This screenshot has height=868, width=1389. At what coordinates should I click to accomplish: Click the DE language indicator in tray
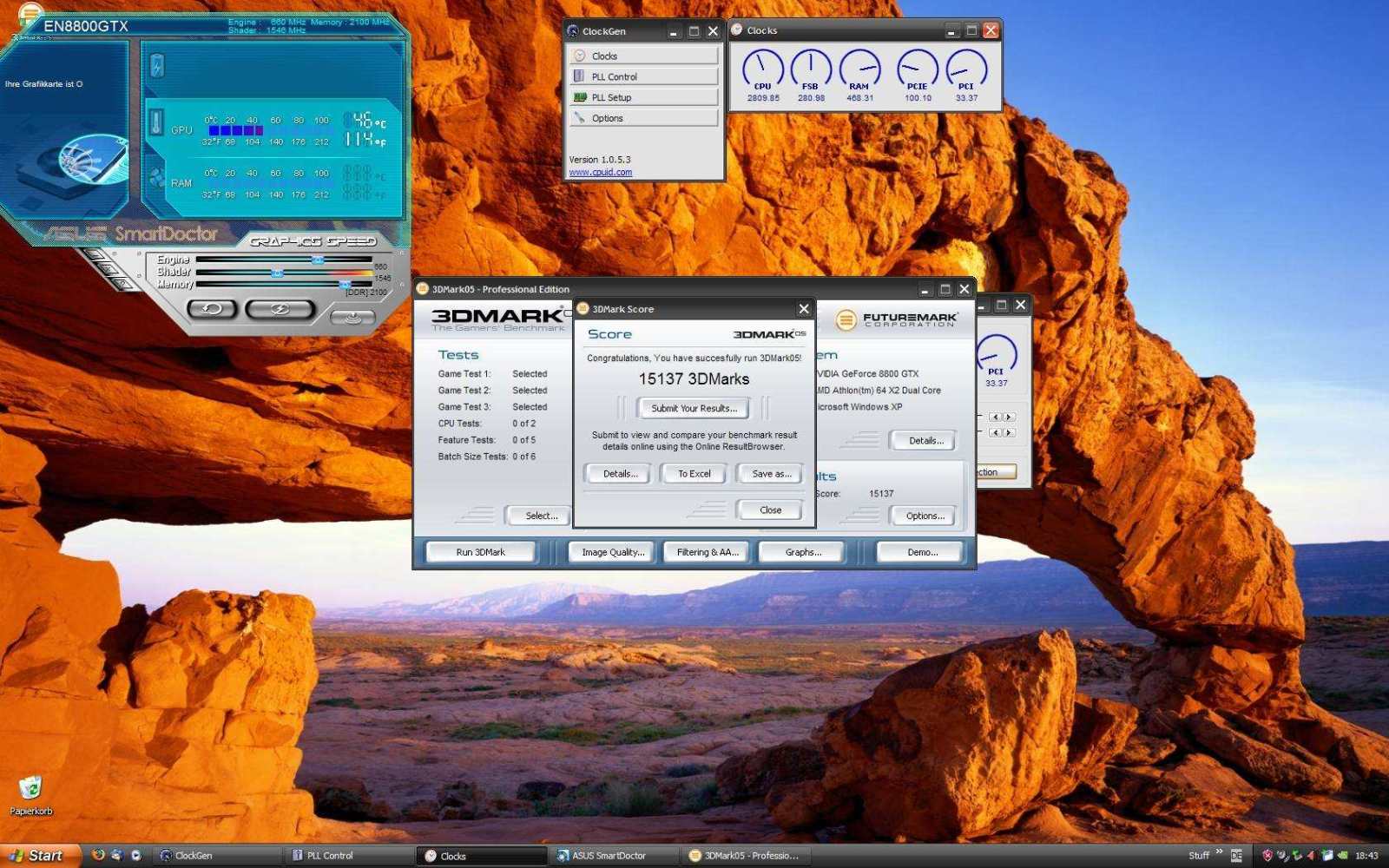click(x=1236, y=856)
